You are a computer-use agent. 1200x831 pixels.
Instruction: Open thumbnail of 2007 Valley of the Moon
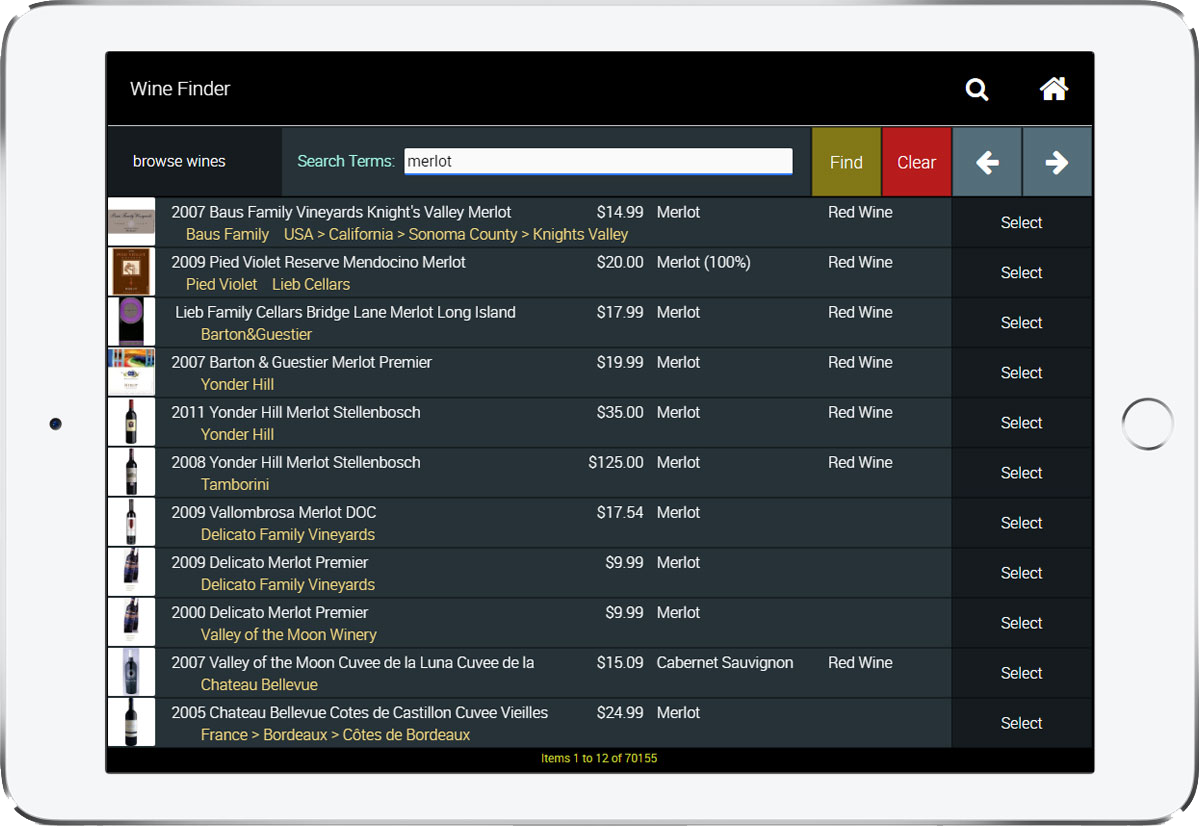(131, 672)
